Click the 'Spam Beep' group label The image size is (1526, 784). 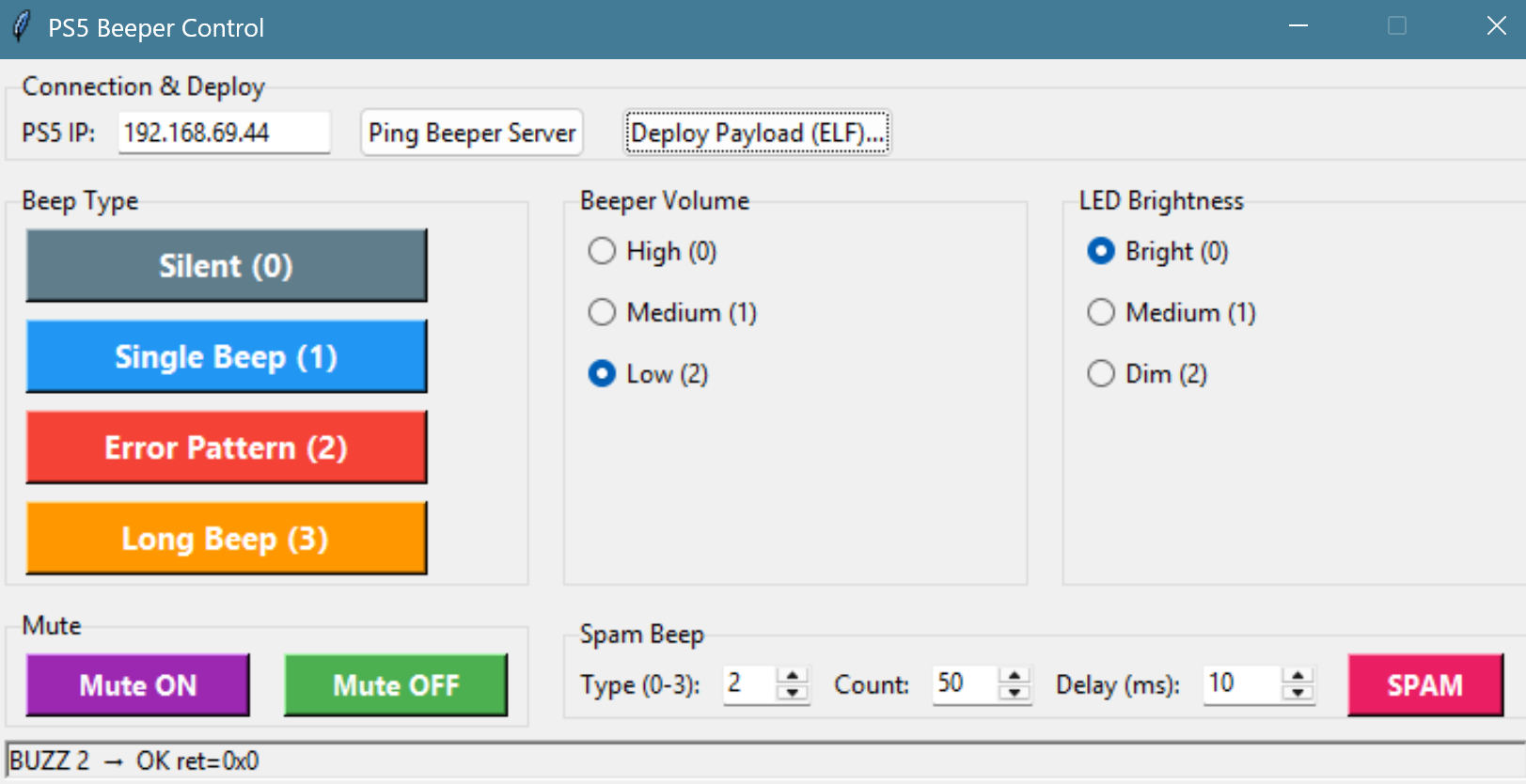click(x=642, y=635)
